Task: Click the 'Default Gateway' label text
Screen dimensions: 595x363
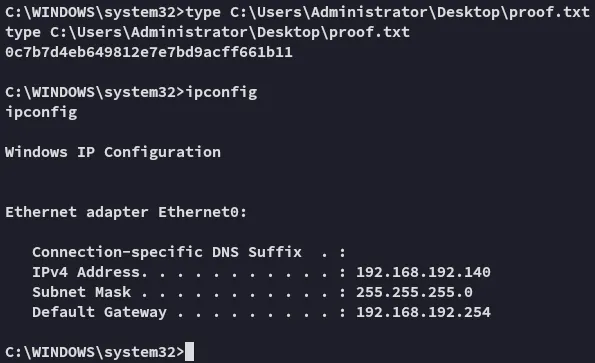Action: (99, 313)
